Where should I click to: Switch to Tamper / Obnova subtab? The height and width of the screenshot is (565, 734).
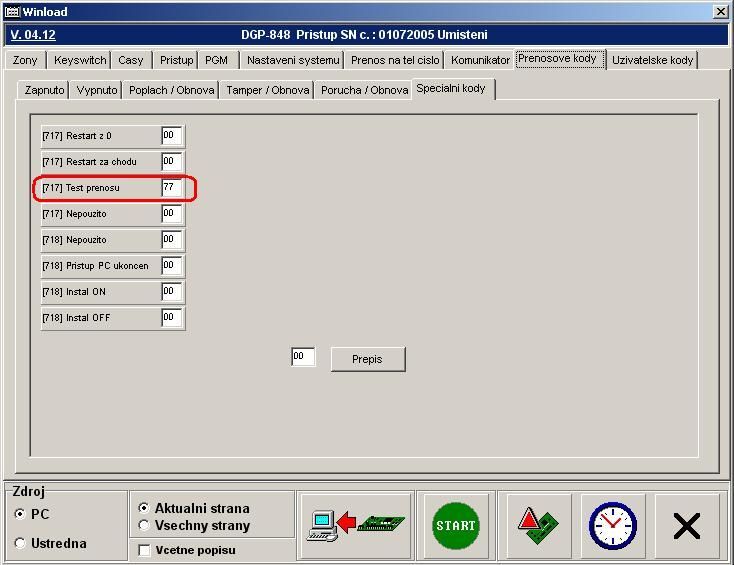[267, 90]
